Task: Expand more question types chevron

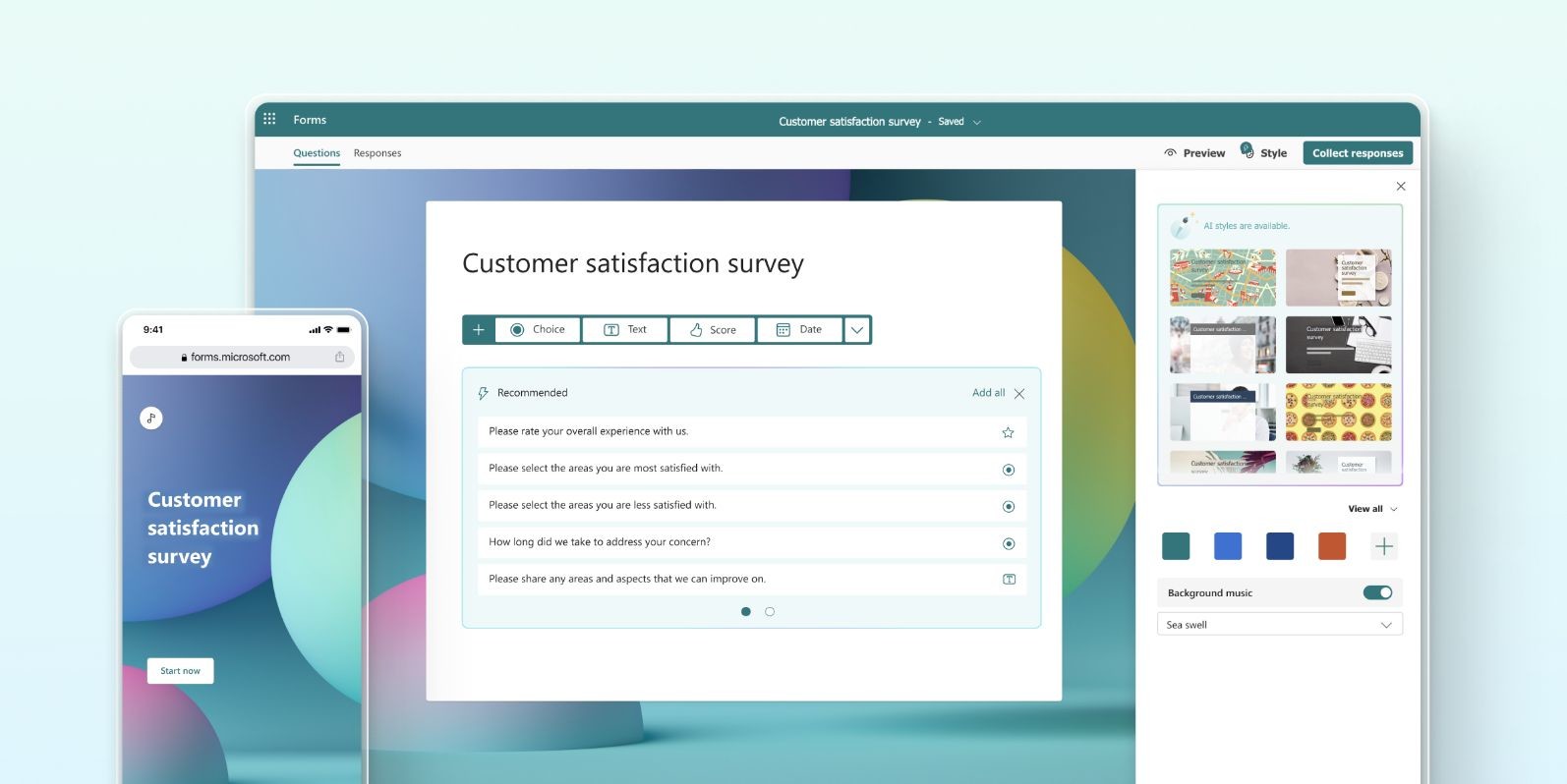Action: pyautogui.click(x=857, y=330)
